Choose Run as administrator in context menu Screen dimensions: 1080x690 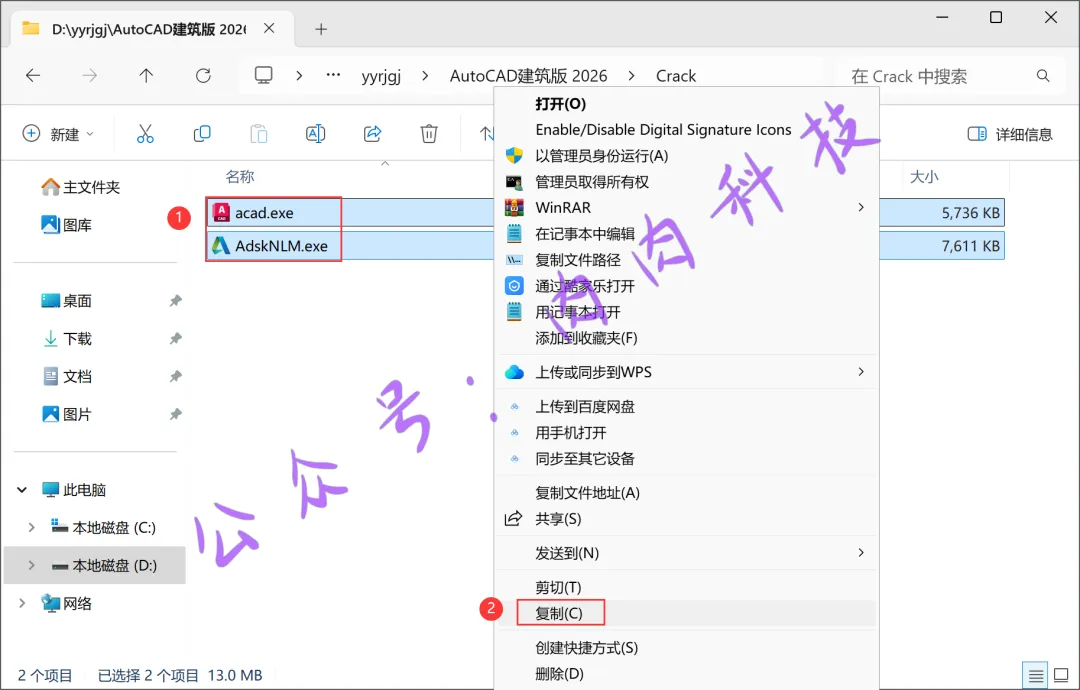[686, 156]
